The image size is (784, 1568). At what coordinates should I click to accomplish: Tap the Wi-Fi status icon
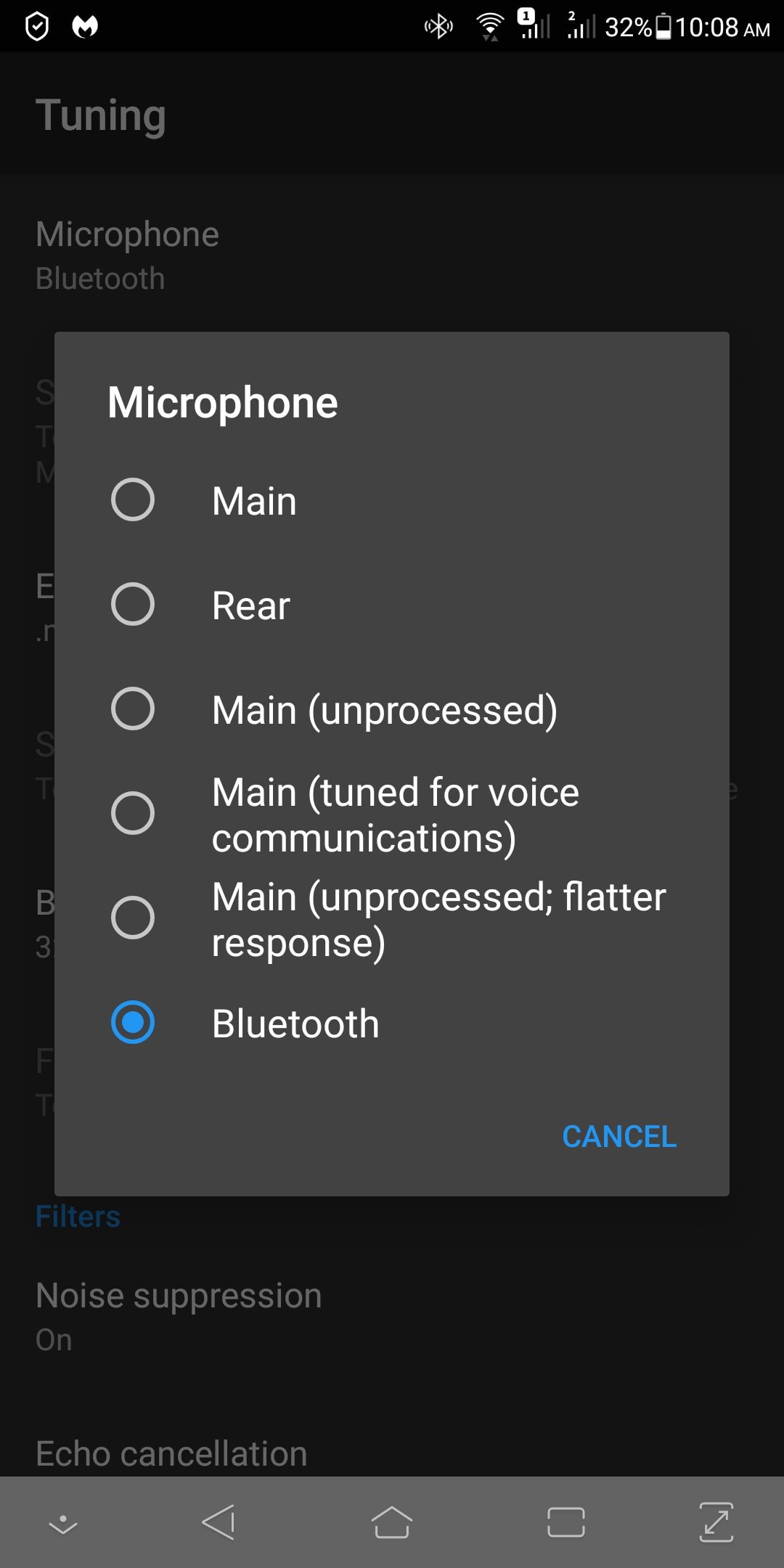tap(490, 27)
